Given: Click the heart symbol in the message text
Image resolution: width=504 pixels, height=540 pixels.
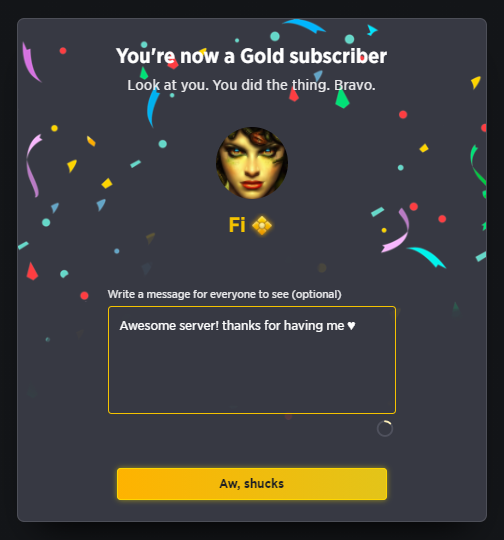Looking at the screenshot, I should point(351,325).
